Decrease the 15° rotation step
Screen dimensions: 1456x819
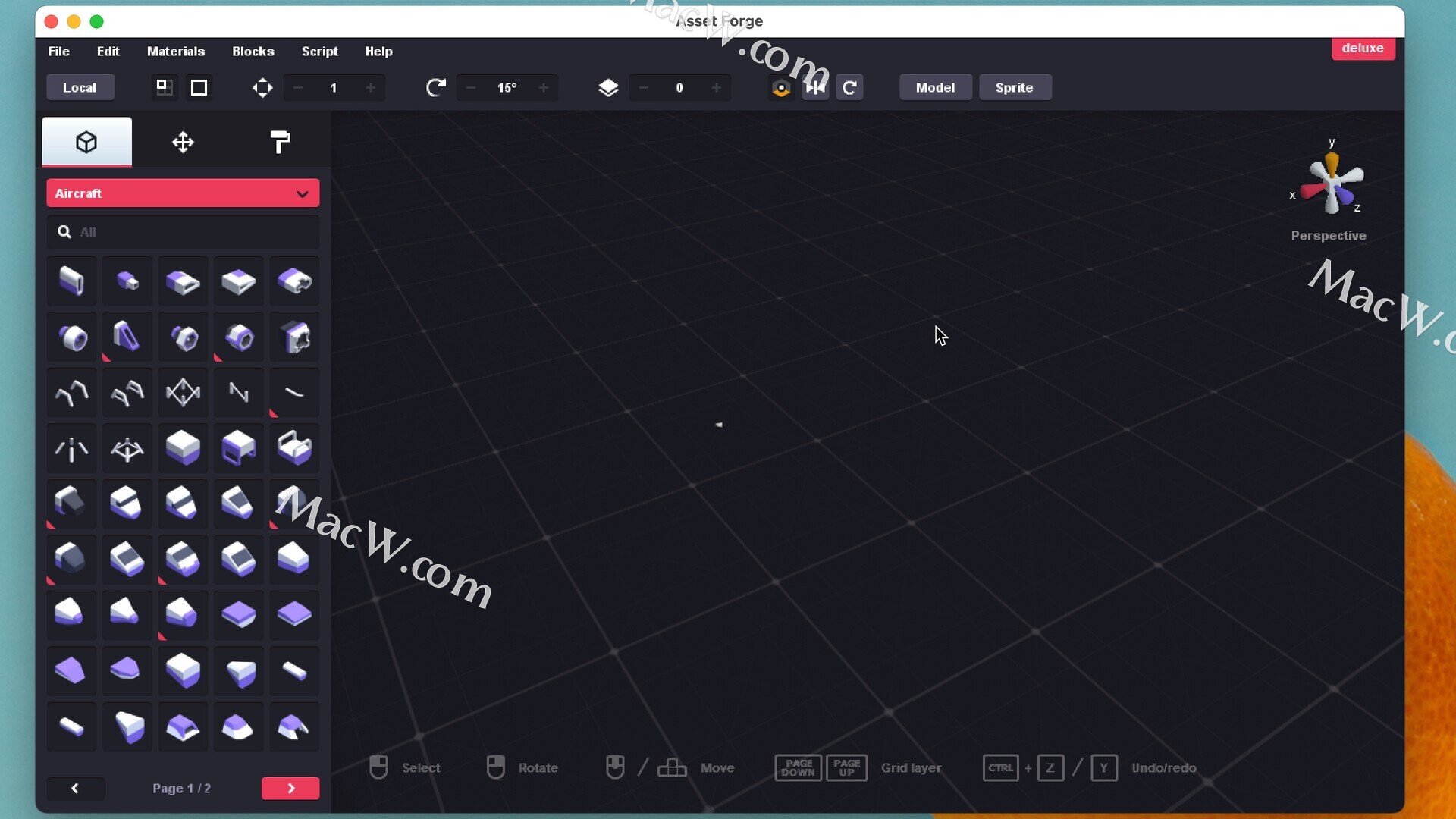tap(471, 88)
